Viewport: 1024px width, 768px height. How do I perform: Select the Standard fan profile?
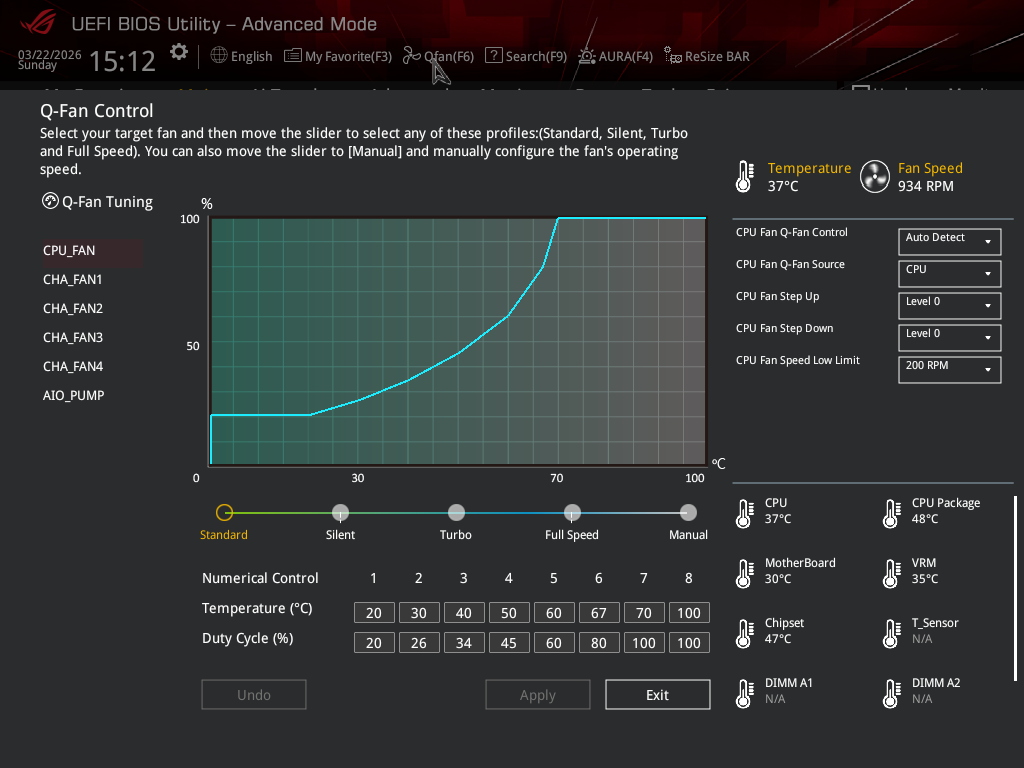pos(224,513)
